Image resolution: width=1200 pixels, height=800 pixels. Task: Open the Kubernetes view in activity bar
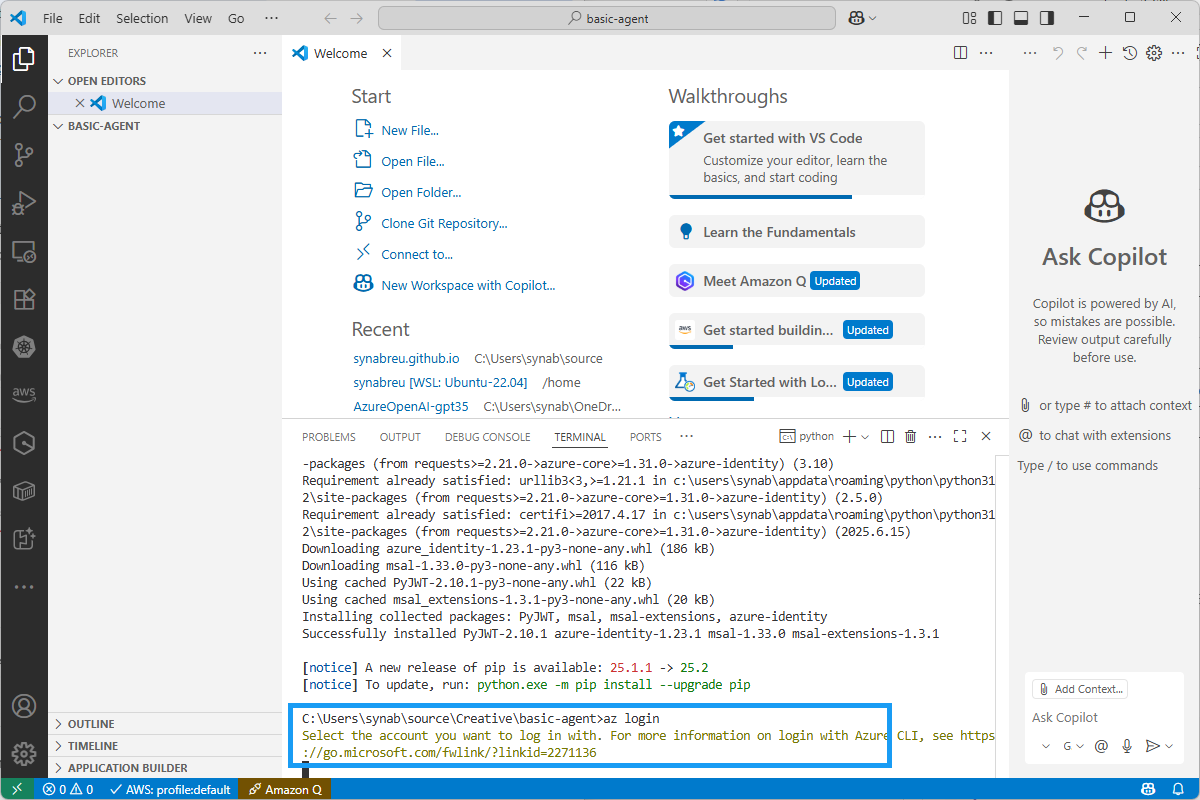point(24,347)
